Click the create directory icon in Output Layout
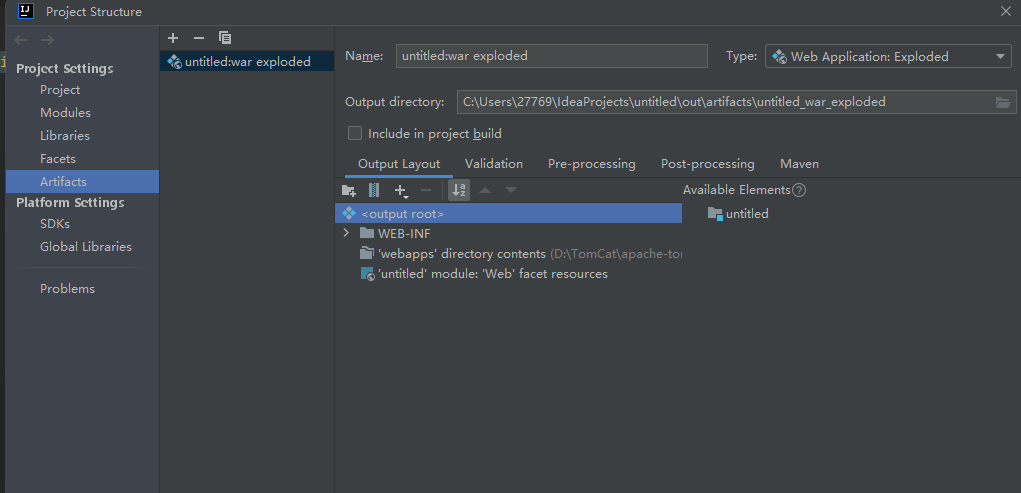Image resolution: width=1021 pixels, height=493 pixels. point(348,190)
